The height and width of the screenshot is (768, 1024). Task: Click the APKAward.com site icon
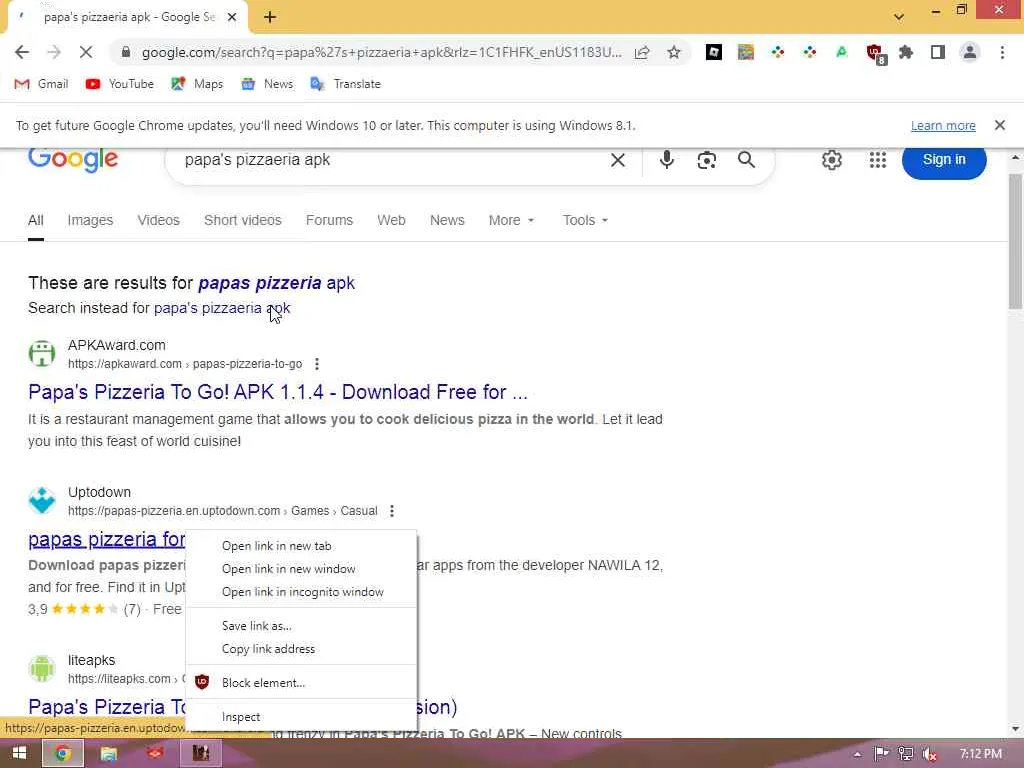click(42, 353)
